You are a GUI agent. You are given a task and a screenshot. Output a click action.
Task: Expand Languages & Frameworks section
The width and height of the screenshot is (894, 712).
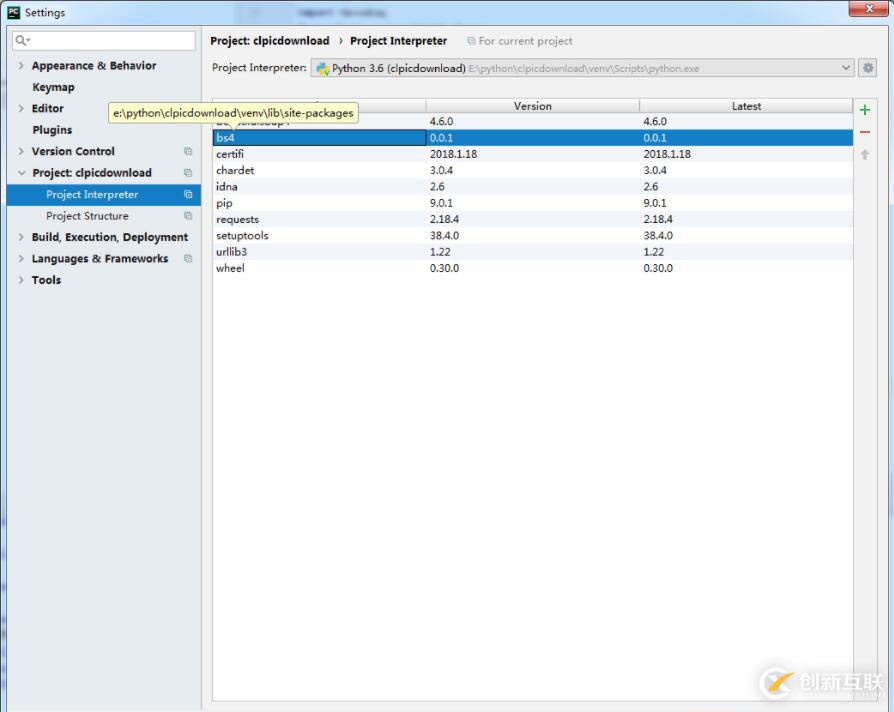pyautogui.click(x=21, y=258)
